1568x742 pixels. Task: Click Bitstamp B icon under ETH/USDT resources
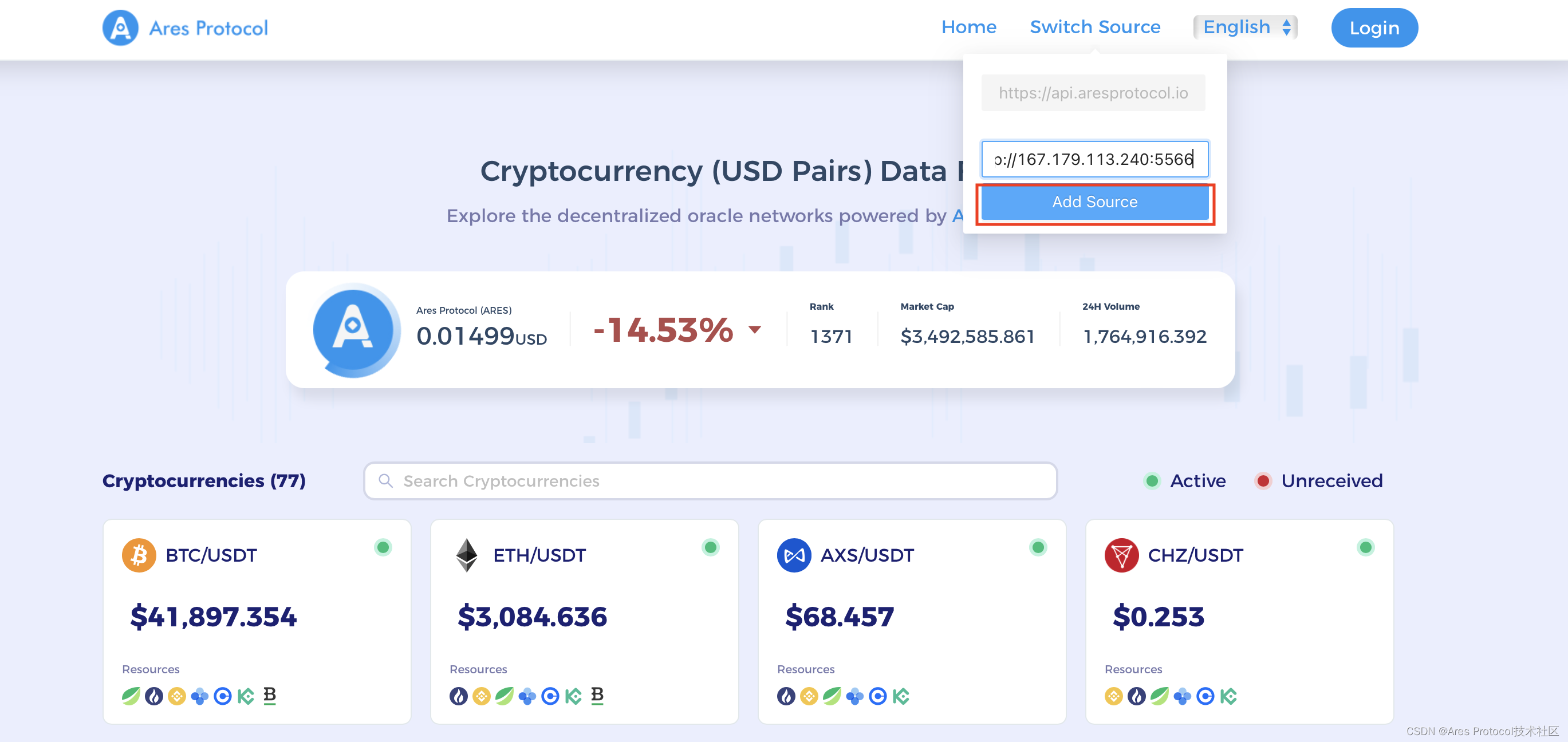(x=597, y=696)
